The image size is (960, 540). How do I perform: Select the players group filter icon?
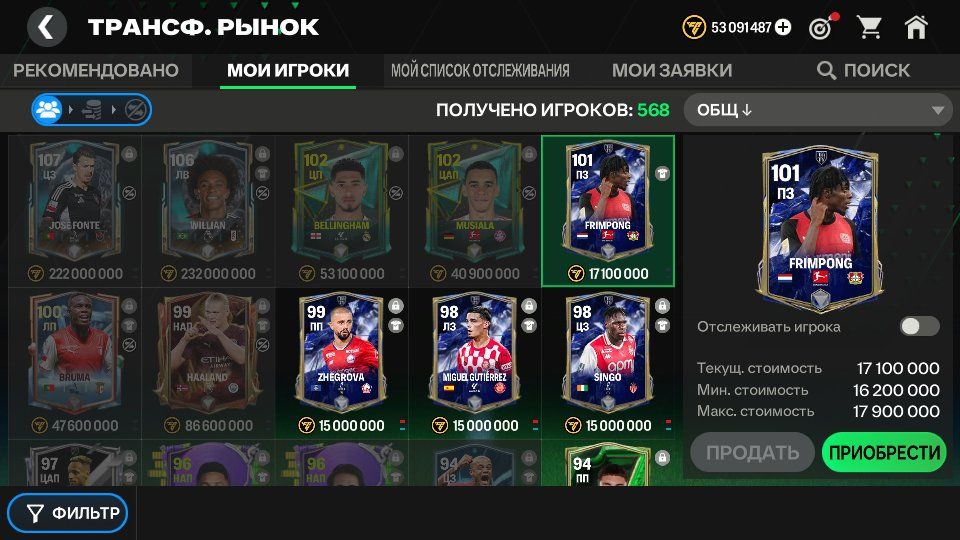[x=48, y=110]
